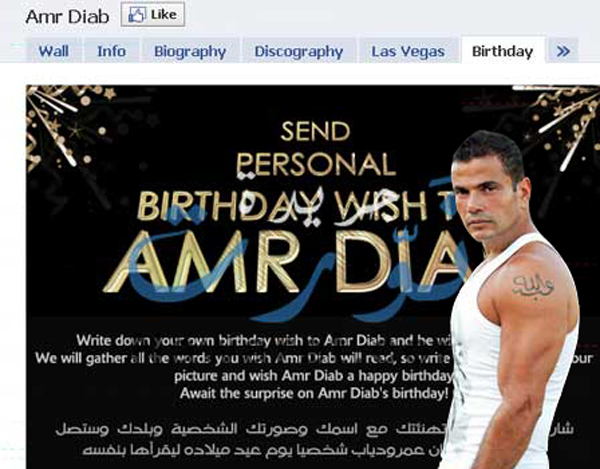600x469 pixels.
Task: Switch to the Info tab
Action: click(x=111, y=51)
